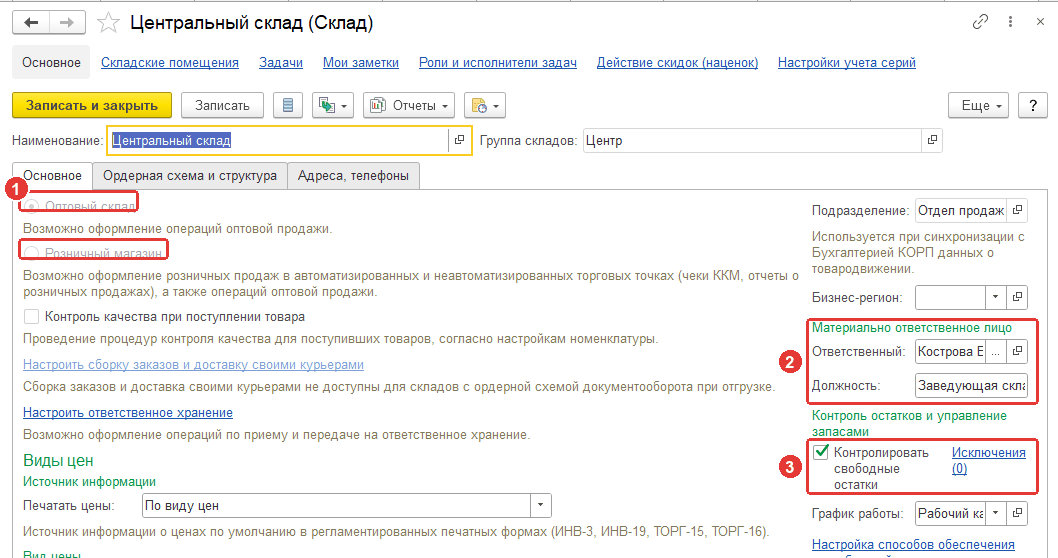The height and width of the screenshot is (558, 1058).
Task: Open Бизнес-регион item via its icon
Action: point(1018,297)
